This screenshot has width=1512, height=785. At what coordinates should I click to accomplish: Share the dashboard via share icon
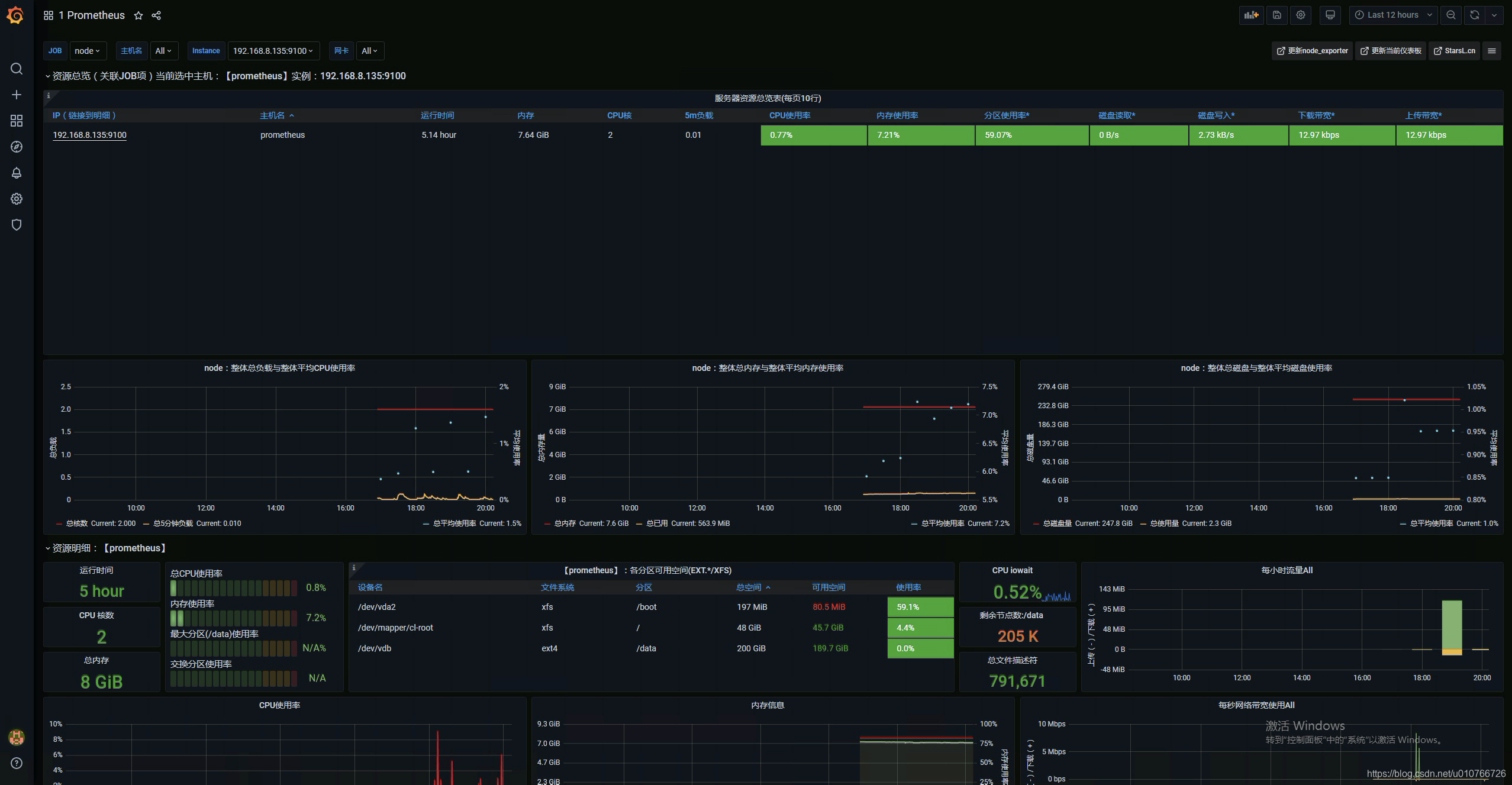(x=156, y=15)
